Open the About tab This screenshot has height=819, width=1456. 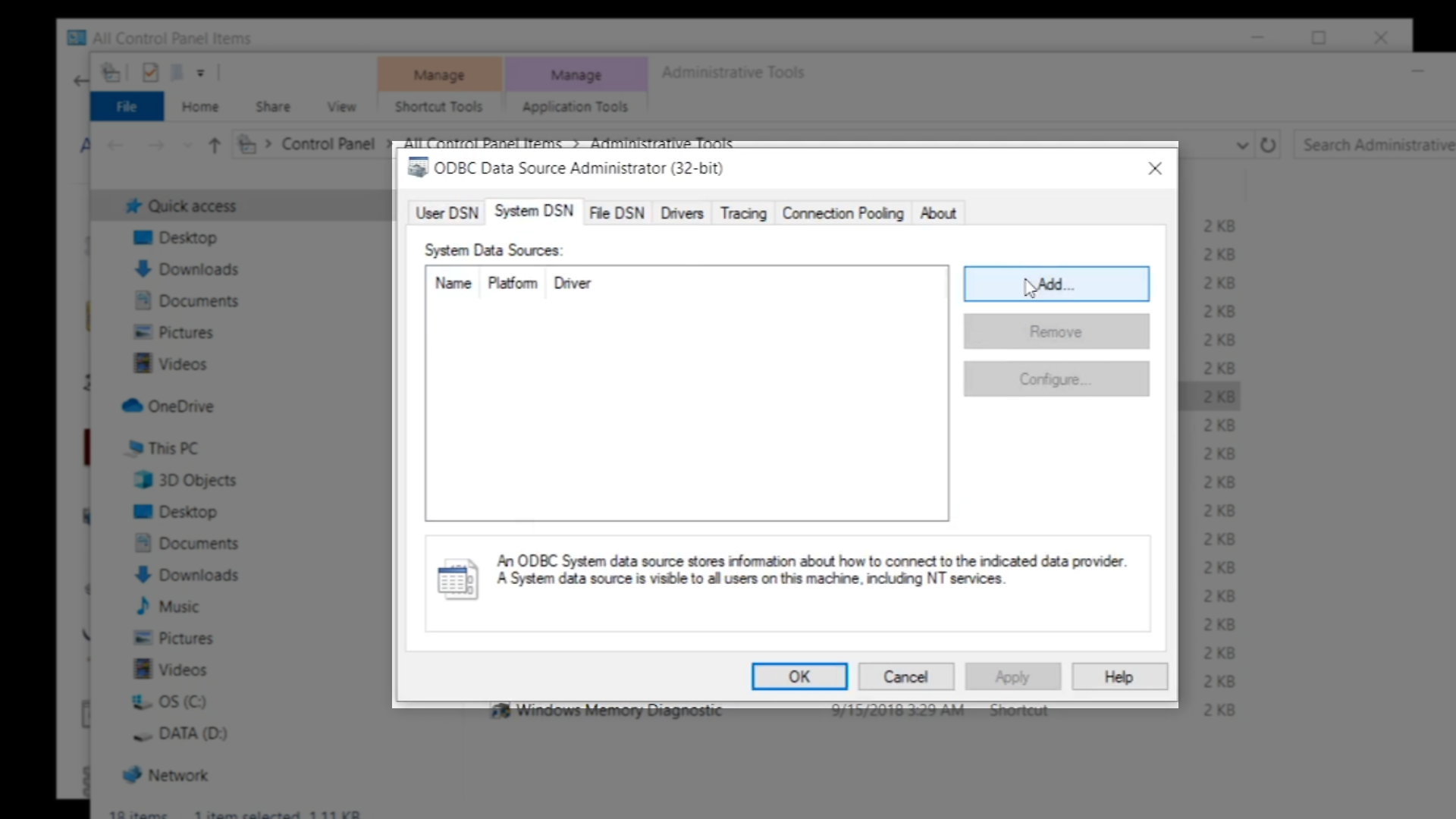point(938,213)
